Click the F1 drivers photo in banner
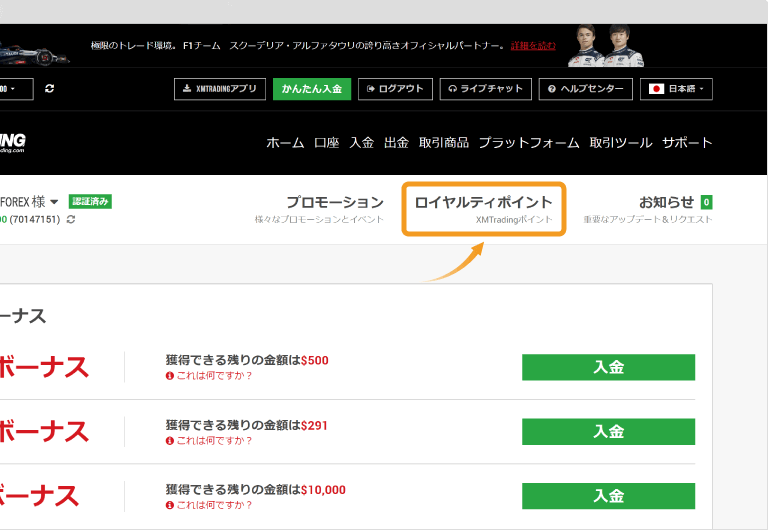 pos(606,46)
